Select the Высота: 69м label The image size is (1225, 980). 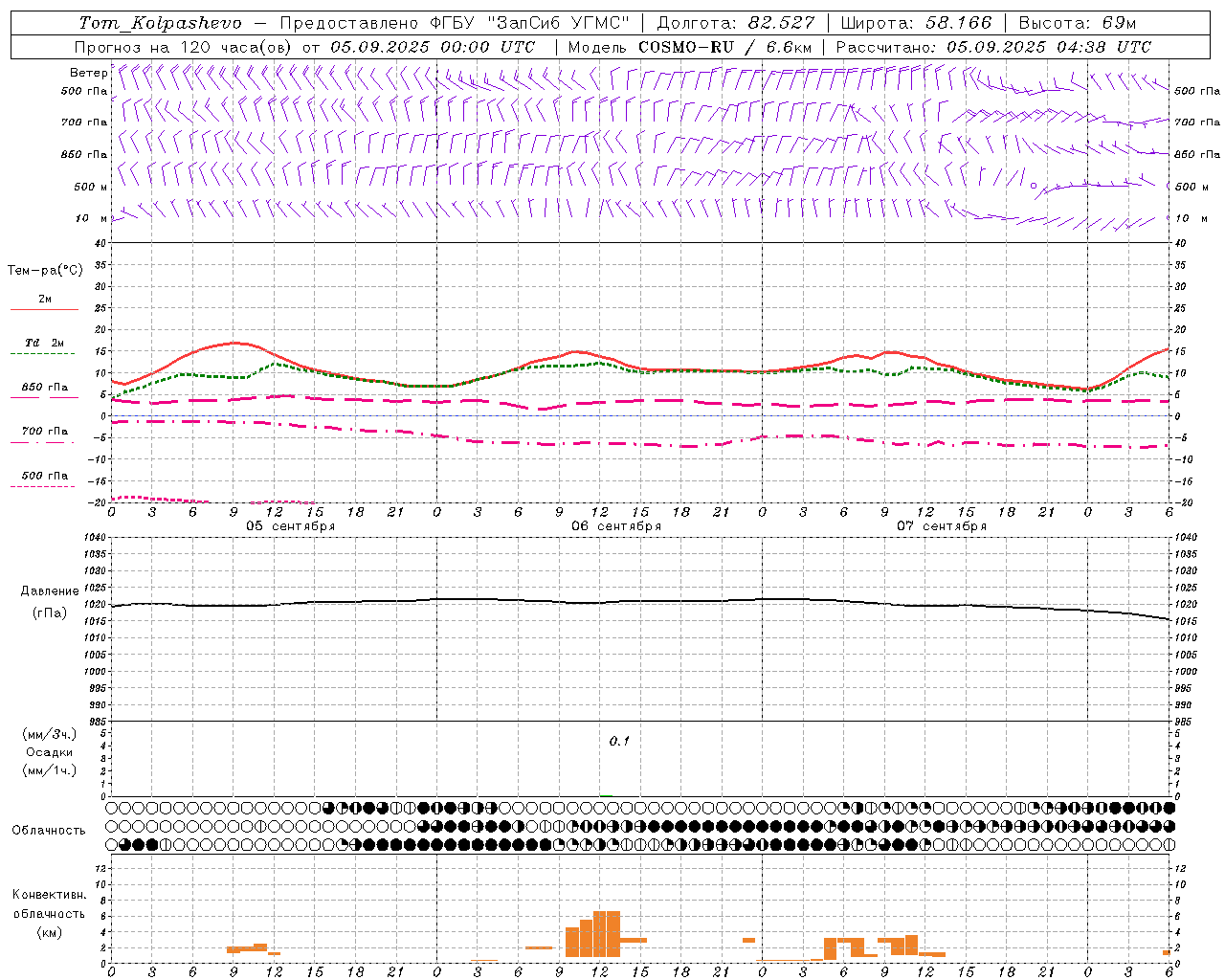(1077, 23)
